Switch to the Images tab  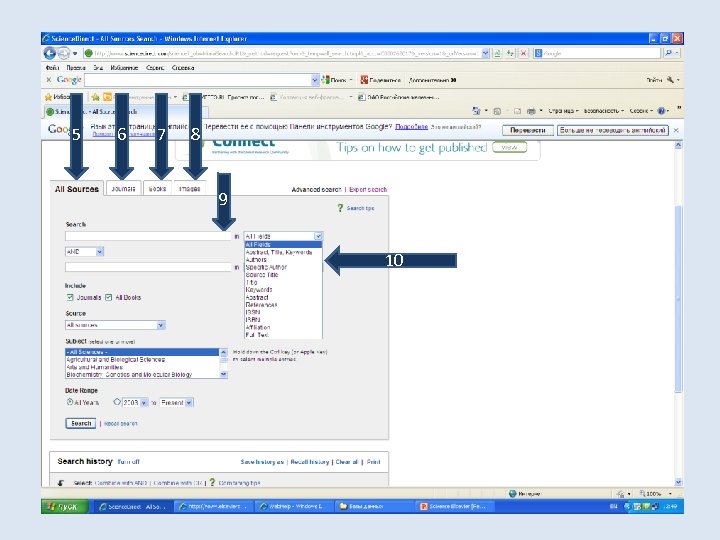189,189
